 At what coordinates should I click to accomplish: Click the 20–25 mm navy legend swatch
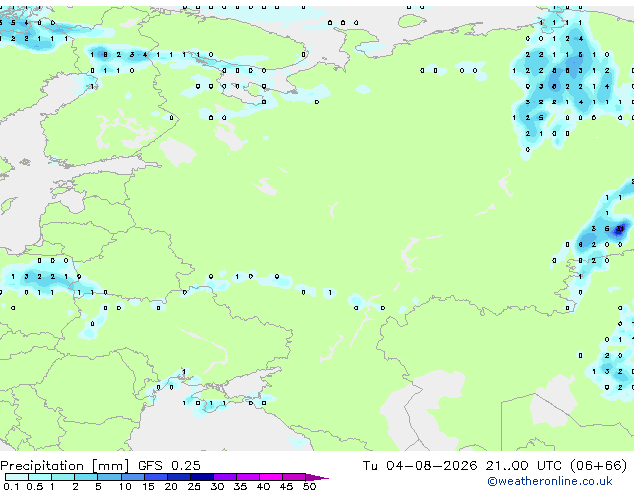tap(179, 477)
